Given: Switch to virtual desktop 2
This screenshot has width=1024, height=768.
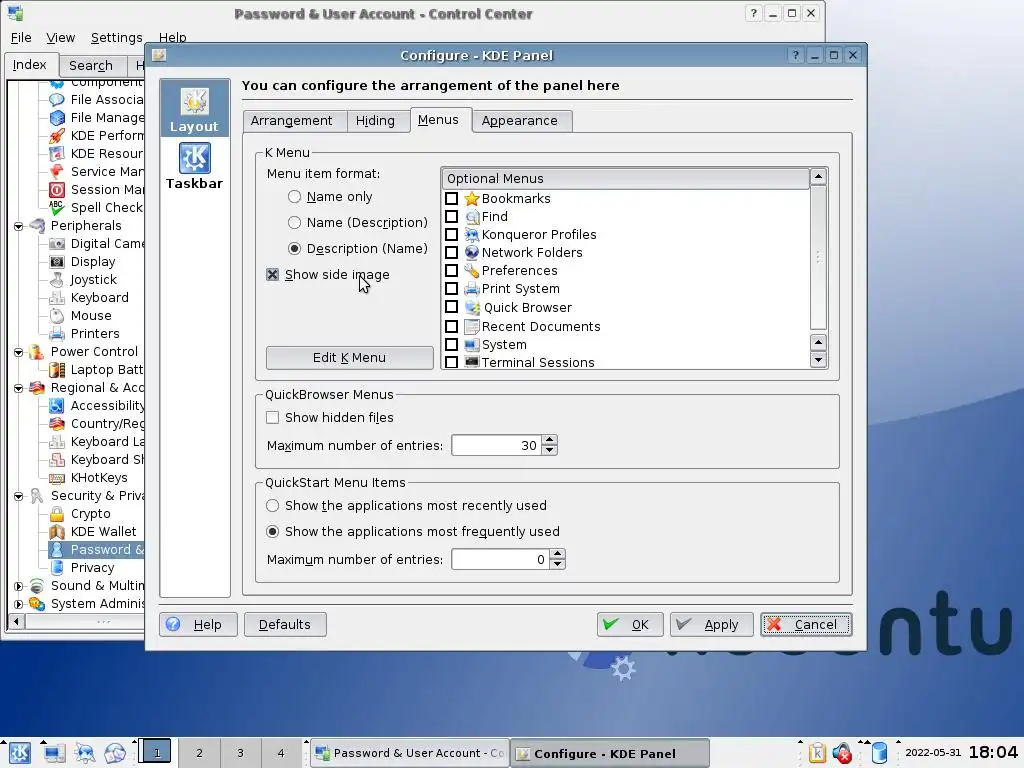Looking at the screenshot, I should tap(199, 753).
